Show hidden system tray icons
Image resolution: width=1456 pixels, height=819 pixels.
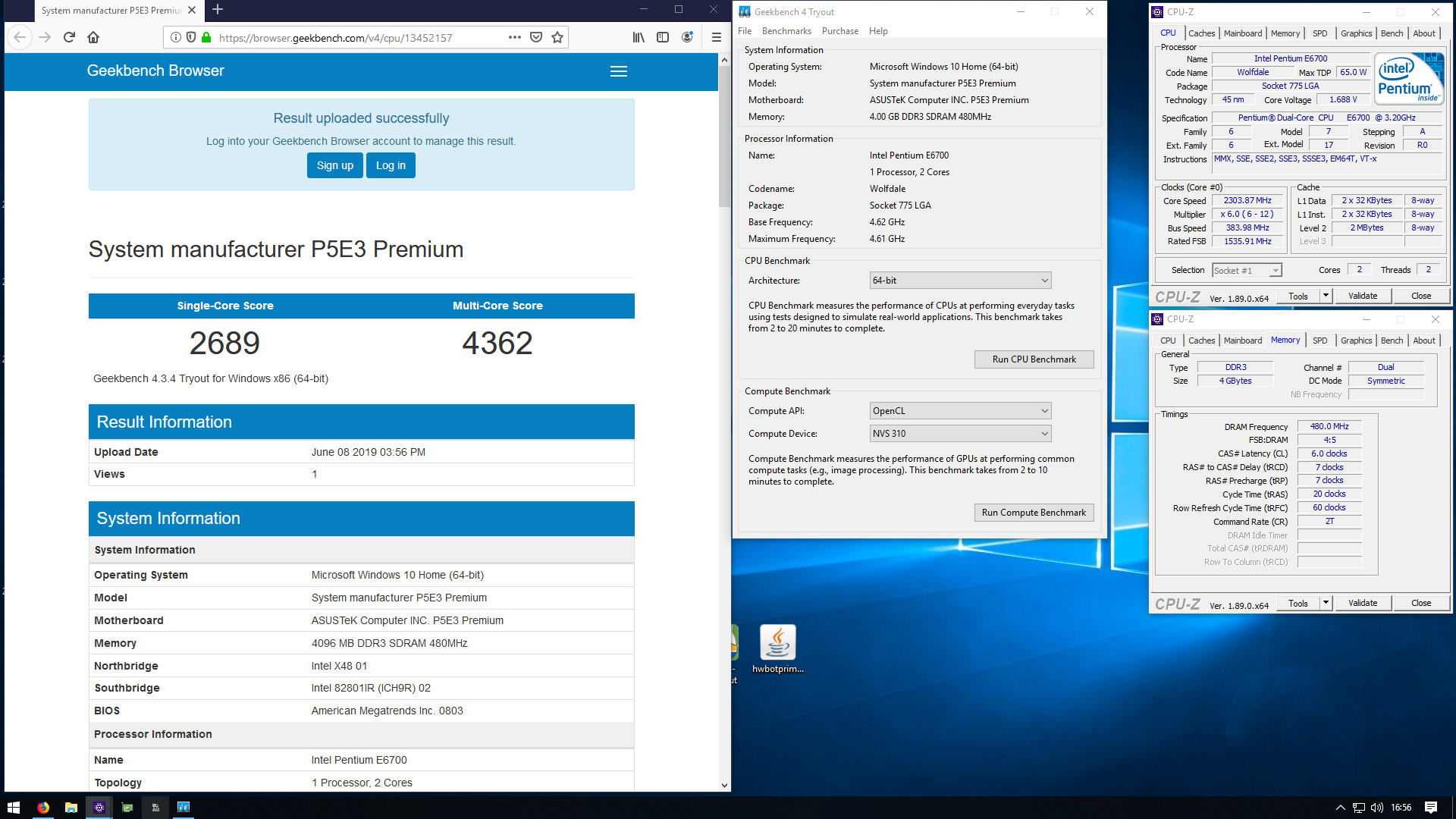(x=1340, y=808)
